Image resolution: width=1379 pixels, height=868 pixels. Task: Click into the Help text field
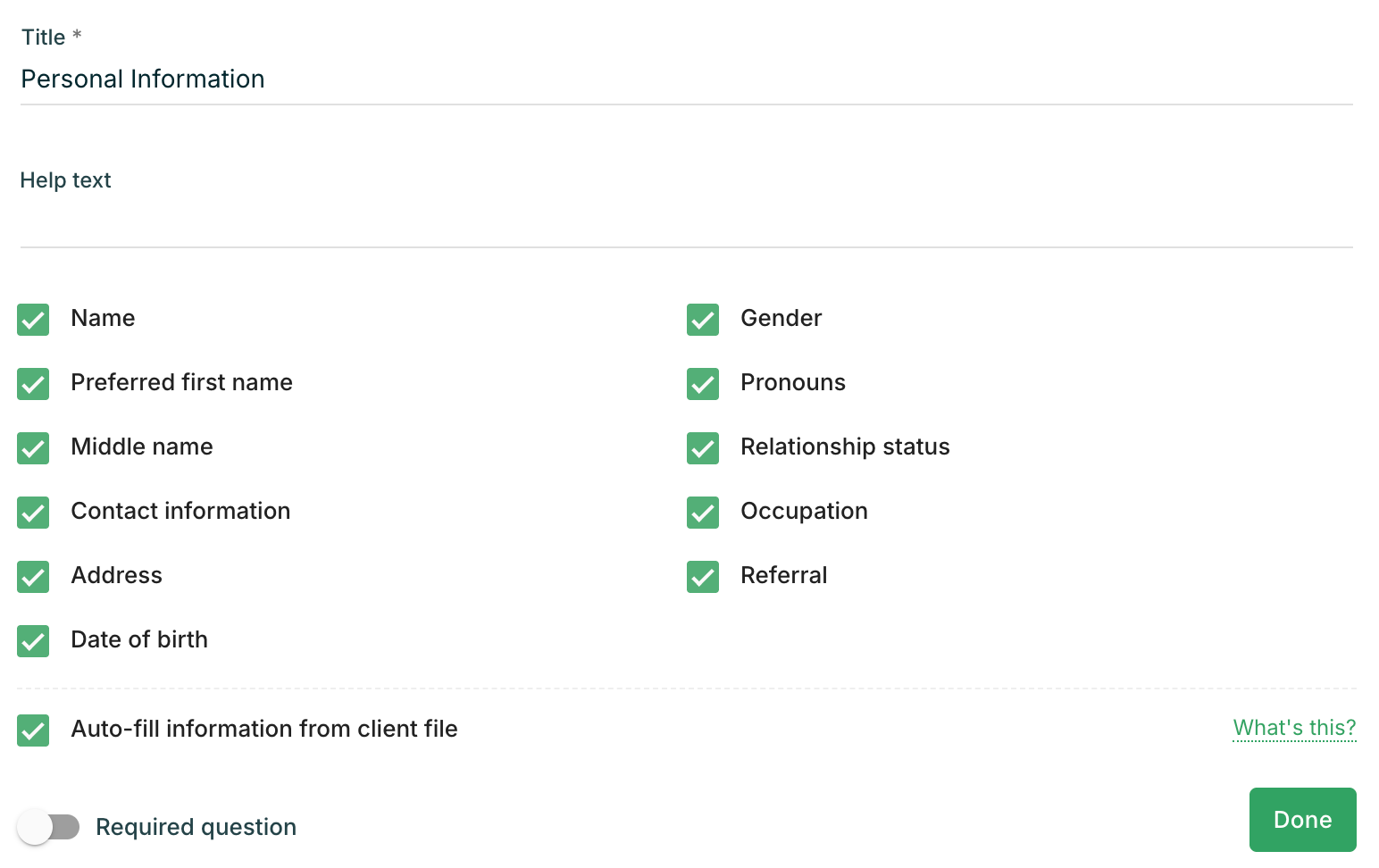[x=686, y=223]
